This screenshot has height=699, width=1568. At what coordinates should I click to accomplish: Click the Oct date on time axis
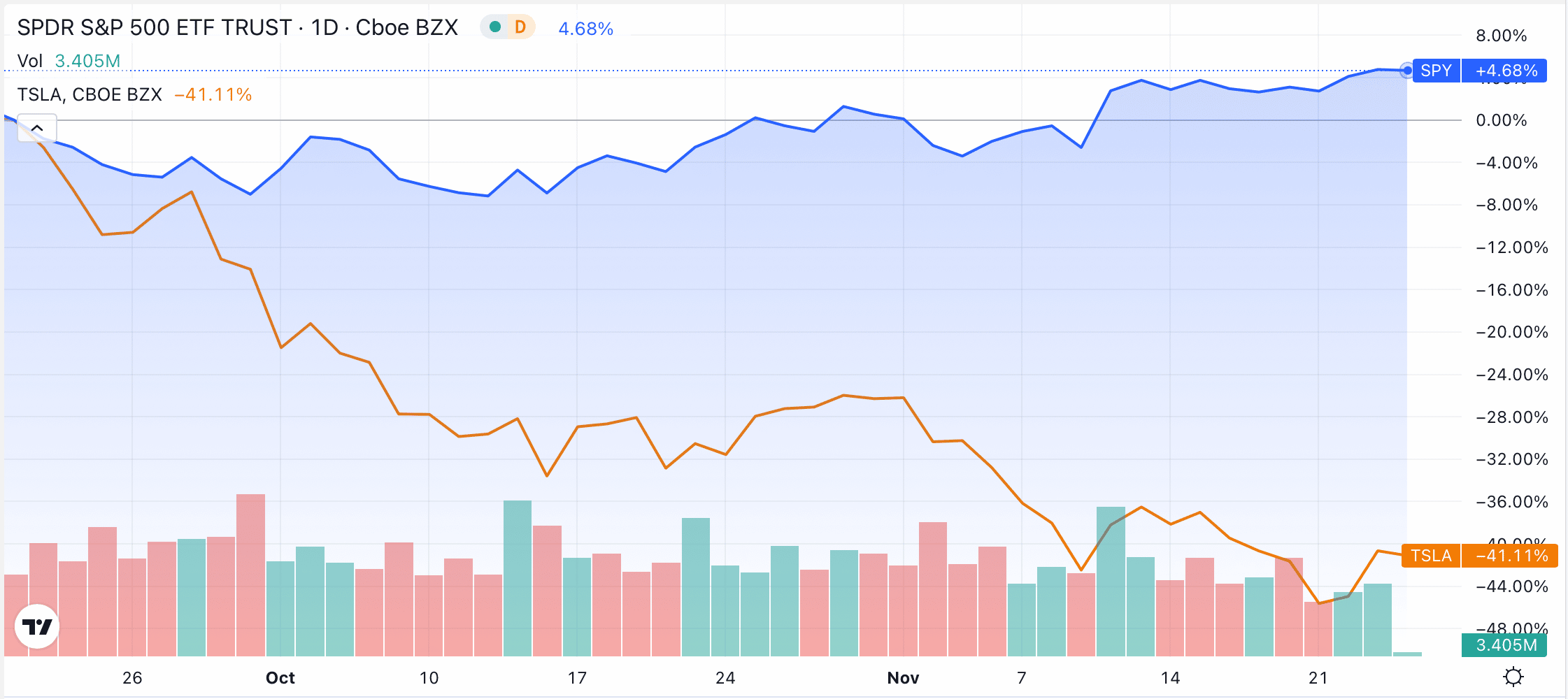[280, 677]
